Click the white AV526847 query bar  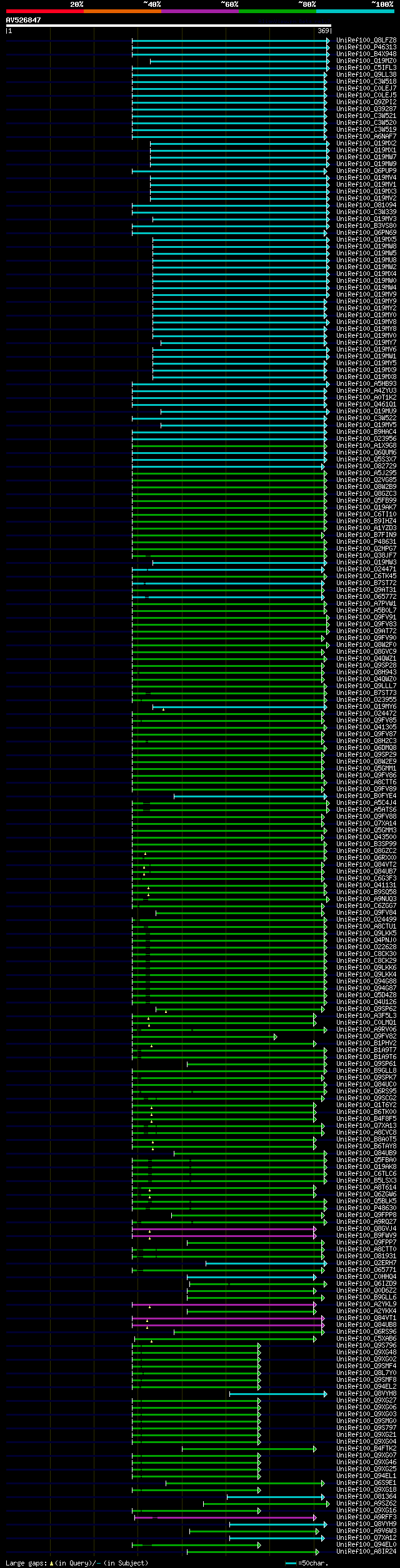[x=168, y=26]
